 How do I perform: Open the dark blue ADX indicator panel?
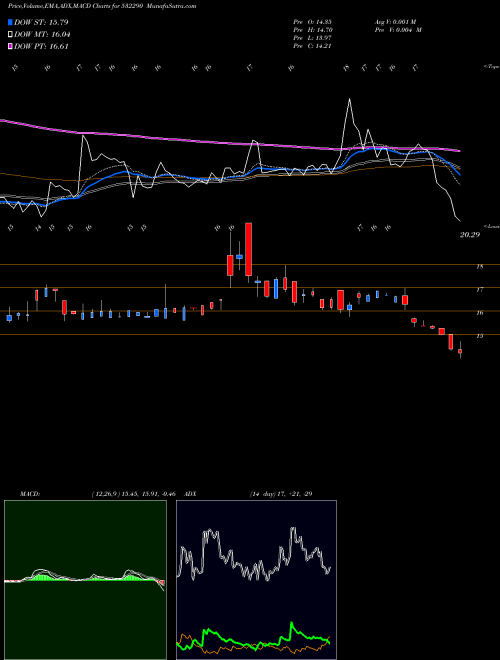tap(256, 580)
